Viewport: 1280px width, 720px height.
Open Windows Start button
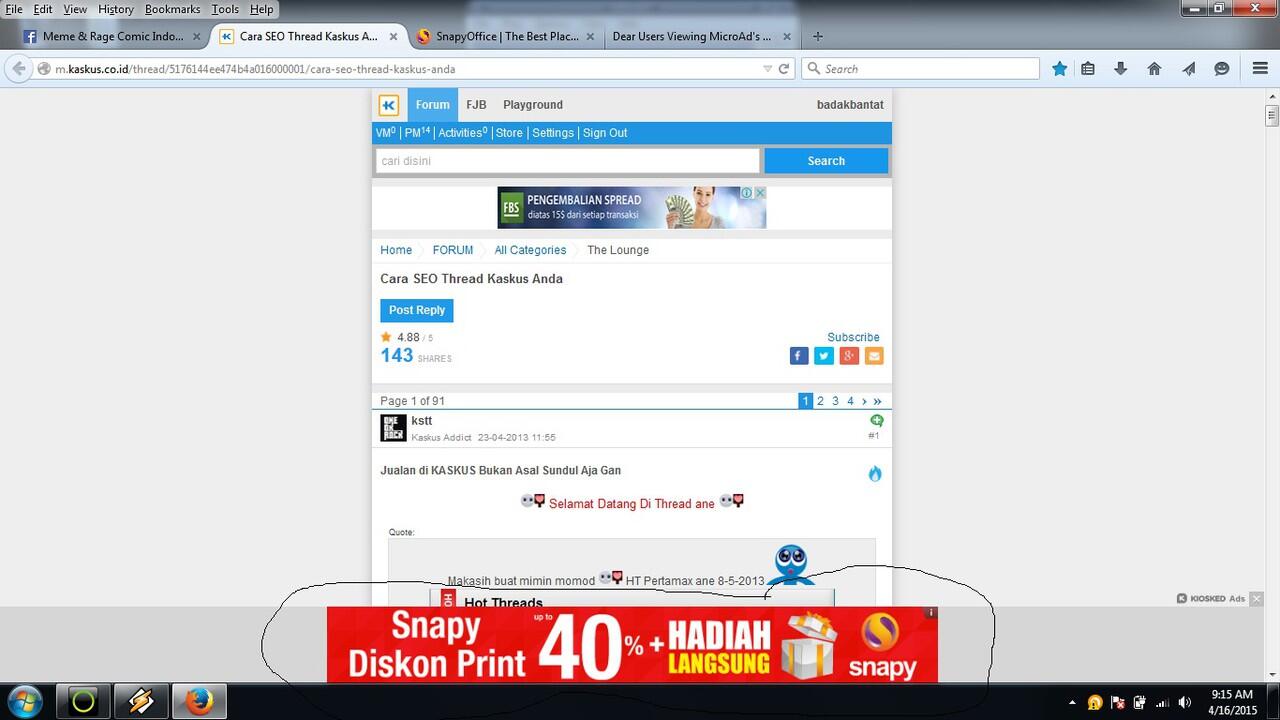pyautogui.click(x=23, y=702)
